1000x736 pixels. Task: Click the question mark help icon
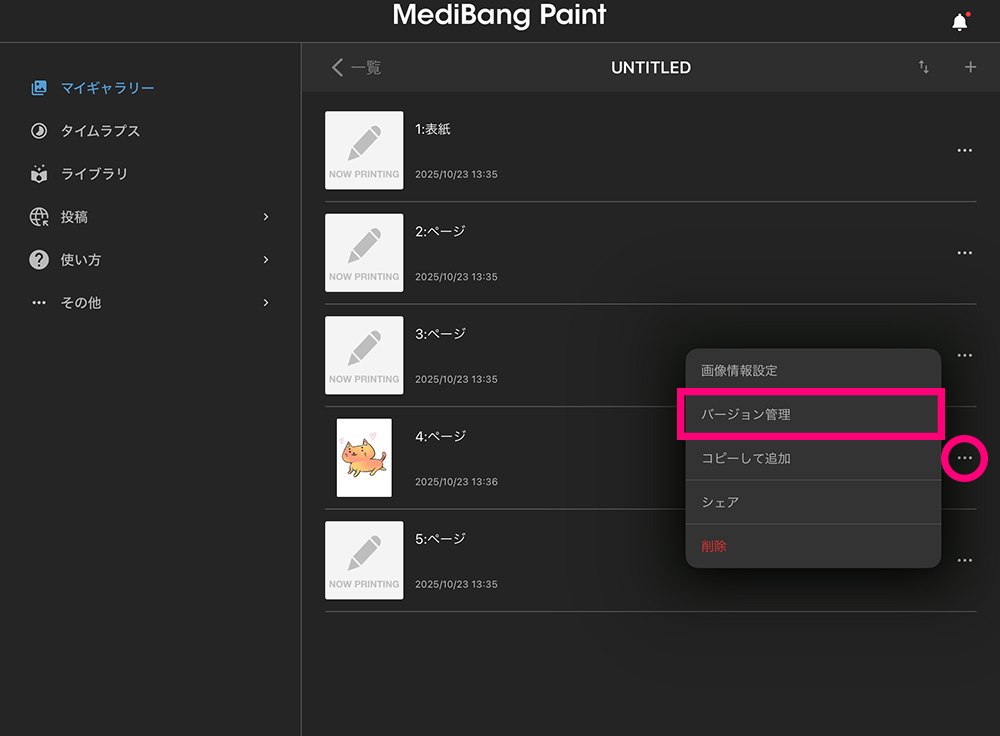pyautogui.click(x=39, y=260)
